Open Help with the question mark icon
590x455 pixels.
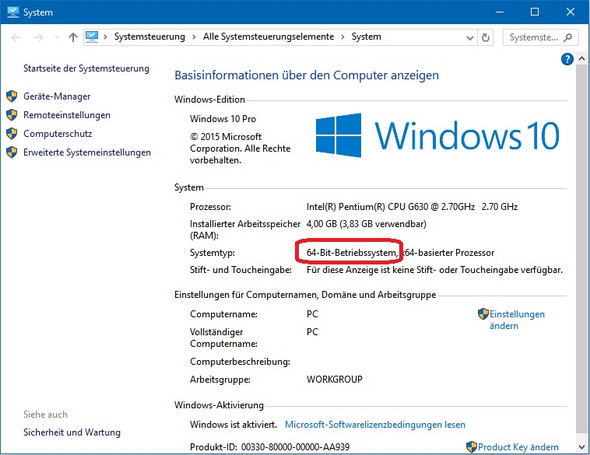pyautogui.click(x=567, y=59)
